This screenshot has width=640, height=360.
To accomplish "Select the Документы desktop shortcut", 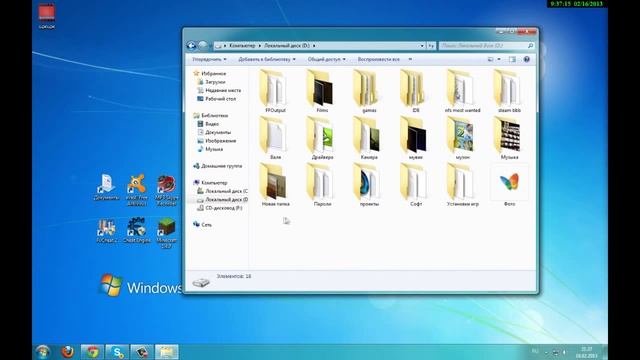I will (x=107, y=188).
